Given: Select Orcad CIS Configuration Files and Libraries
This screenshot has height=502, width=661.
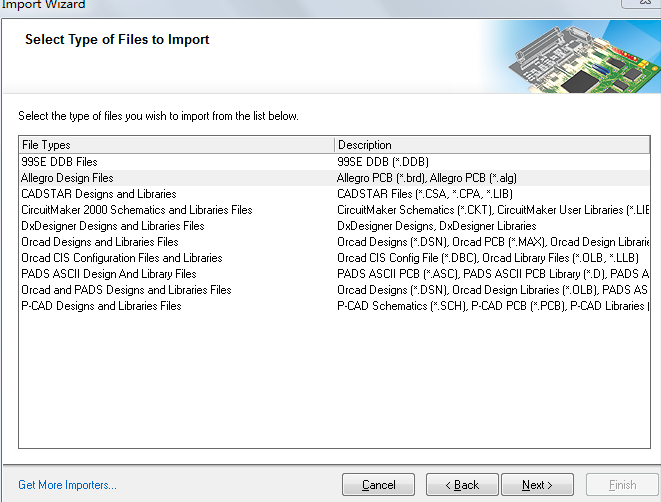Looking at the screenshot, I should 122,258.
